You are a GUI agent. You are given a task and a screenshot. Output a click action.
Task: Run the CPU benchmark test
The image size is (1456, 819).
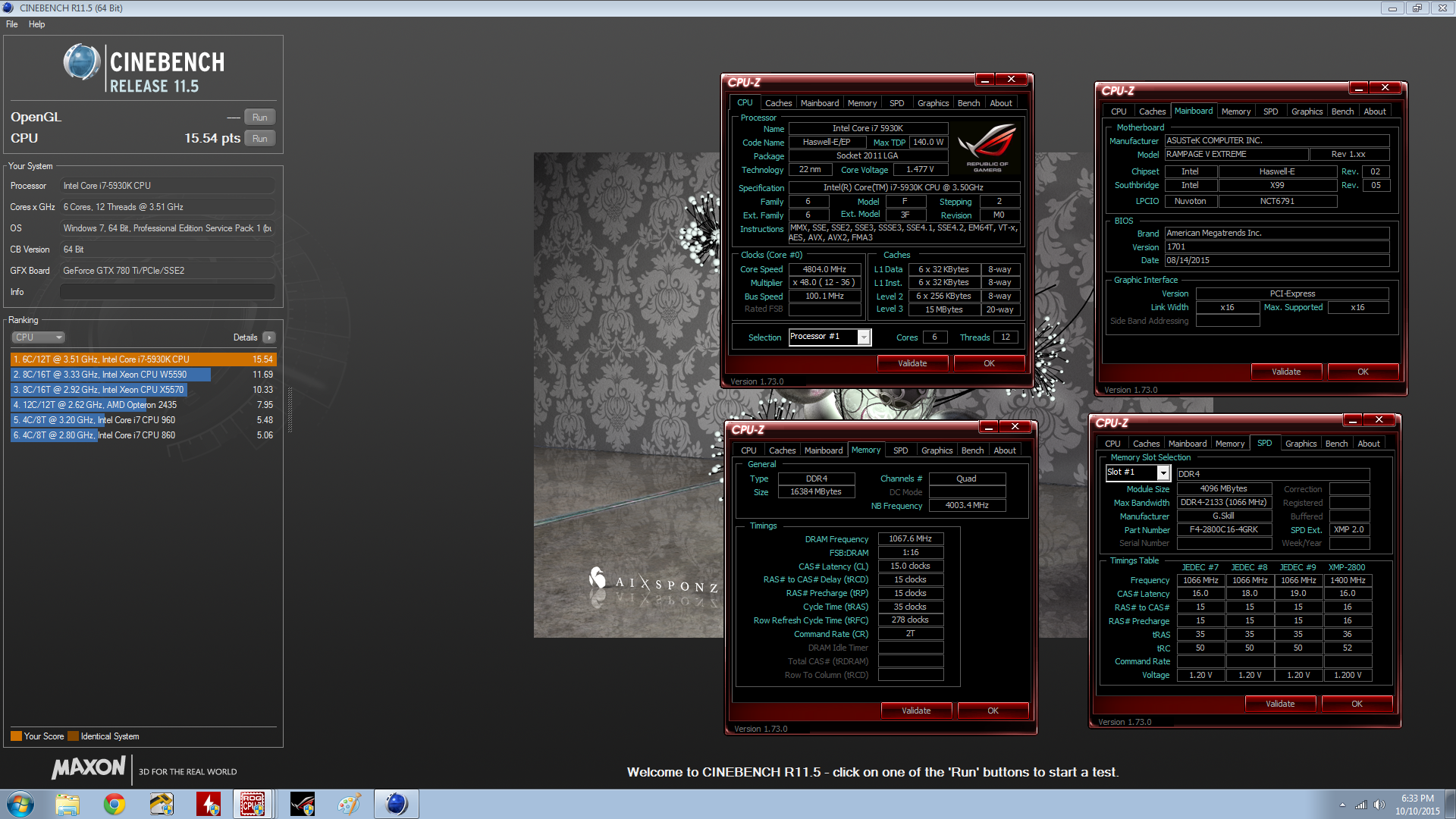pyautogui.click(x=260, y=139)
